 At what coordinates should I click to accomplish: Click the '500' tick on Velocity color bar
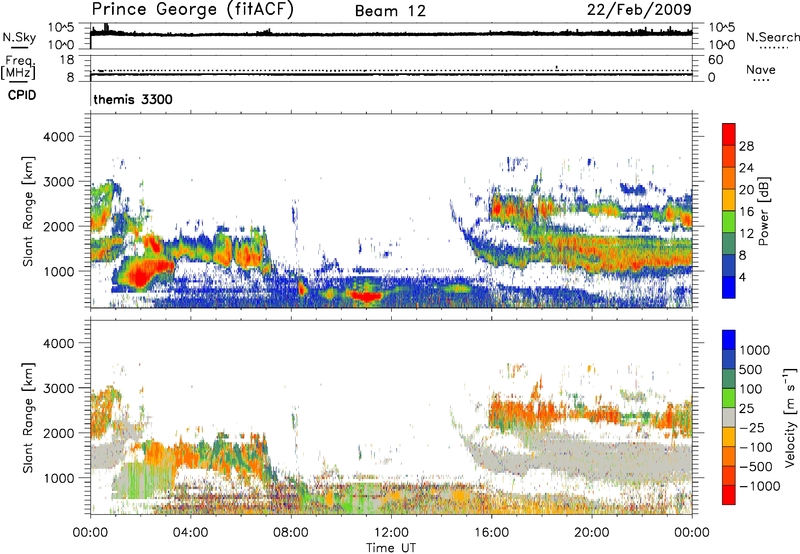(751, 370)
